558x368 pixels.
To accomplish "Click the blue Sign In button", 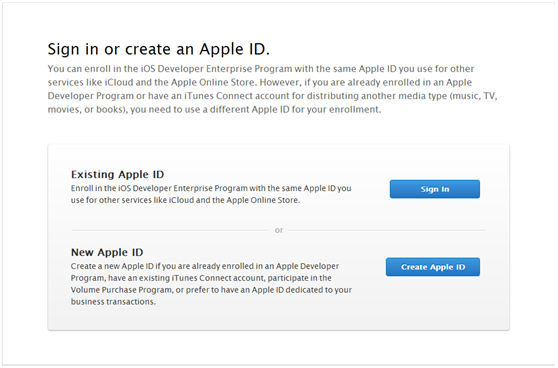I will pos(435,189).
